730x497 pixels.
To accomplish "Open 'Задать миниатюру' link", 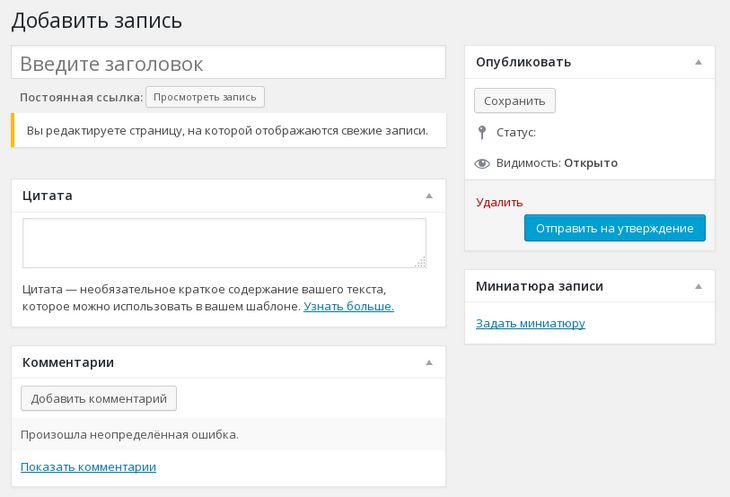I will pos(530,323).
